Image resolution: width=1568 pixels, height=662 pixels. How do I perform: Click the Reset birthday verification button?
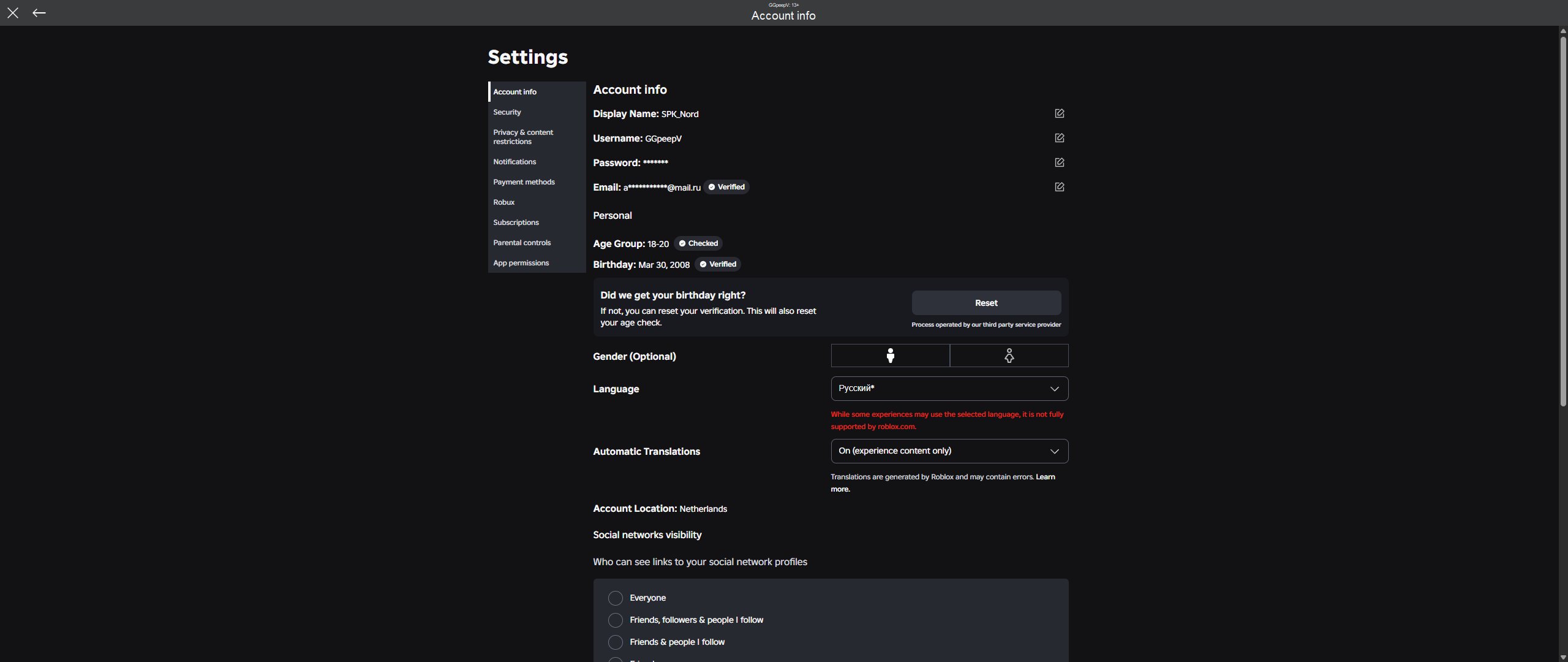pyautogui.click(x=986, y=303)
